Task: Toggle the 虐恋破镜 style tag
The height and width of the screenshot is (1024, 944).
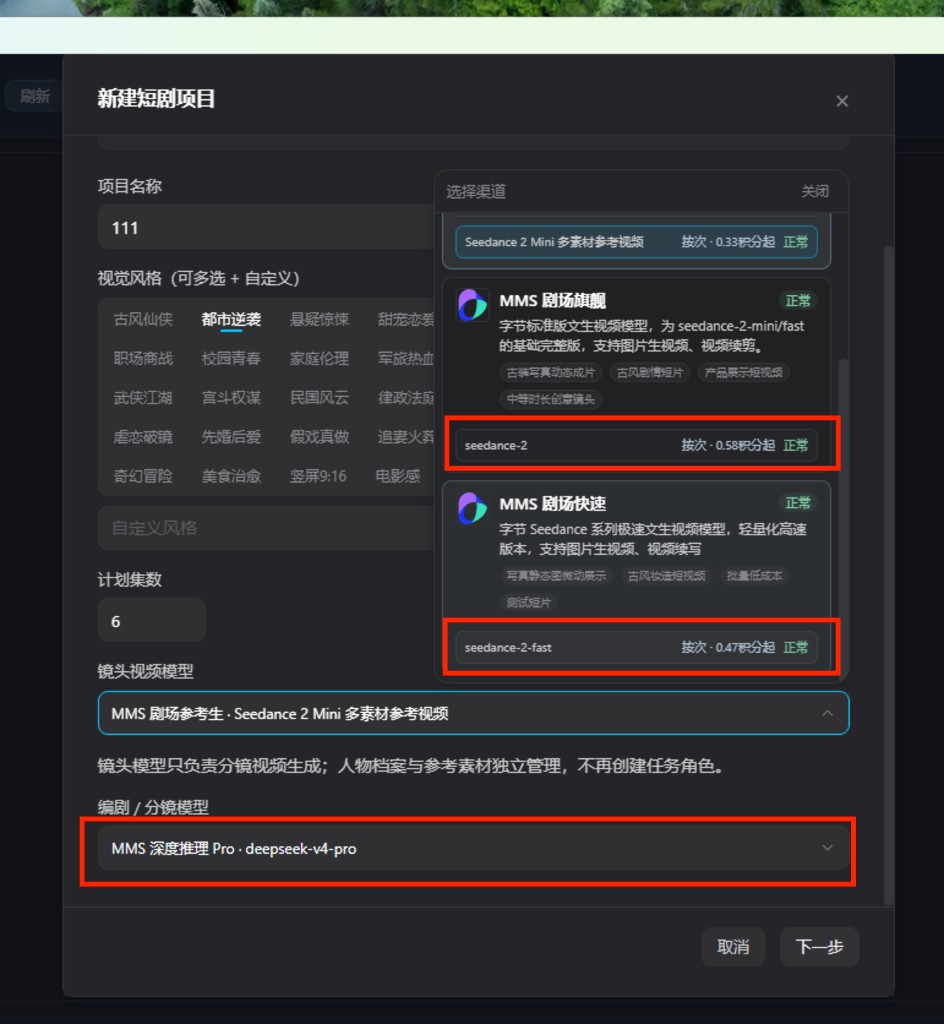Action: pyautogui.click(x=143, y=436)
